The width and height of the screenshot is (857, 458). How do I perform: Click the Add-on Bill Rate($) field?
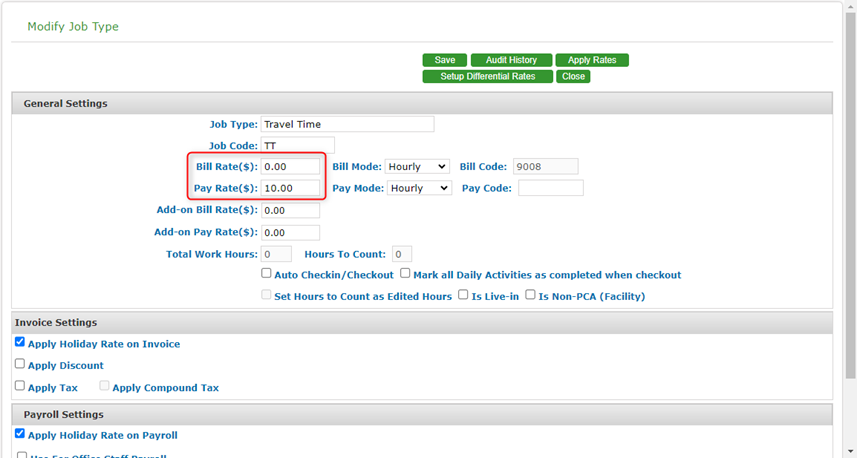(290, 211)
